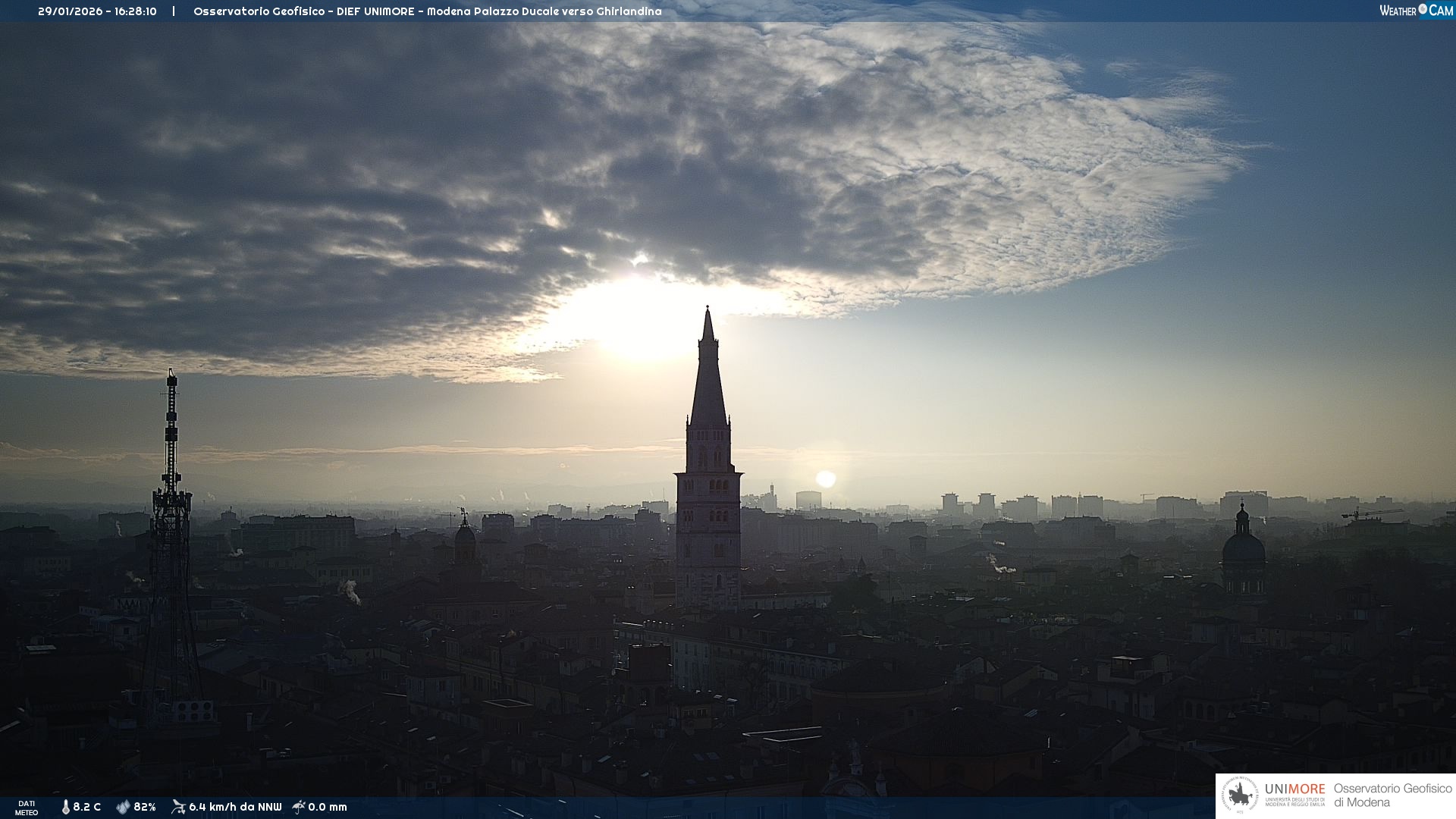Click the 6.4 km/h da NNW wind reading
Screen dimensions: 1456x819
coord(235,807)
